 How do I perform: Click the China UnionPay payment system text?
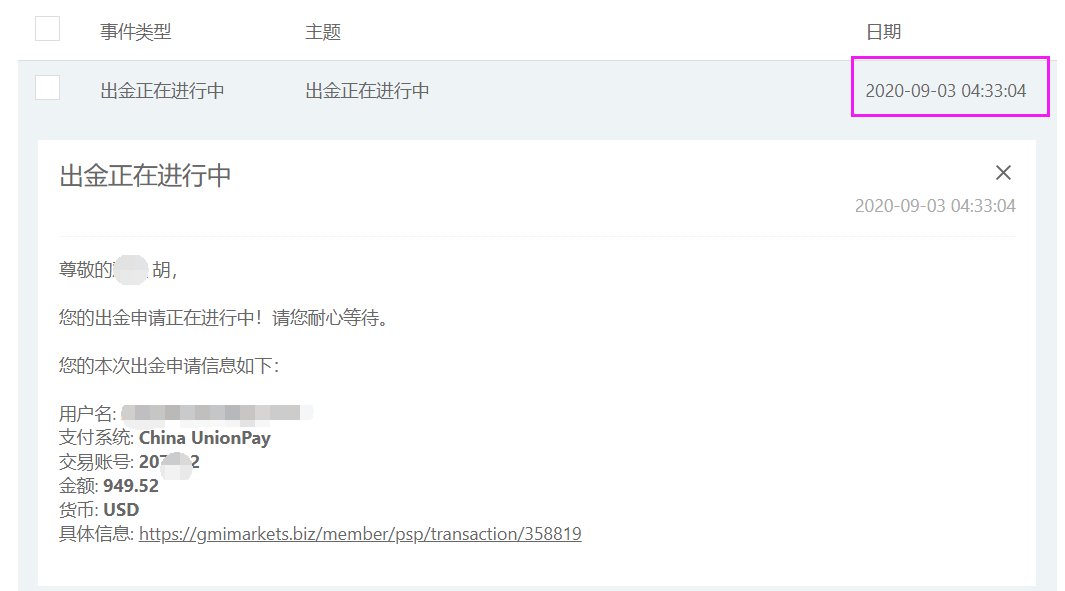click(204, 438)
